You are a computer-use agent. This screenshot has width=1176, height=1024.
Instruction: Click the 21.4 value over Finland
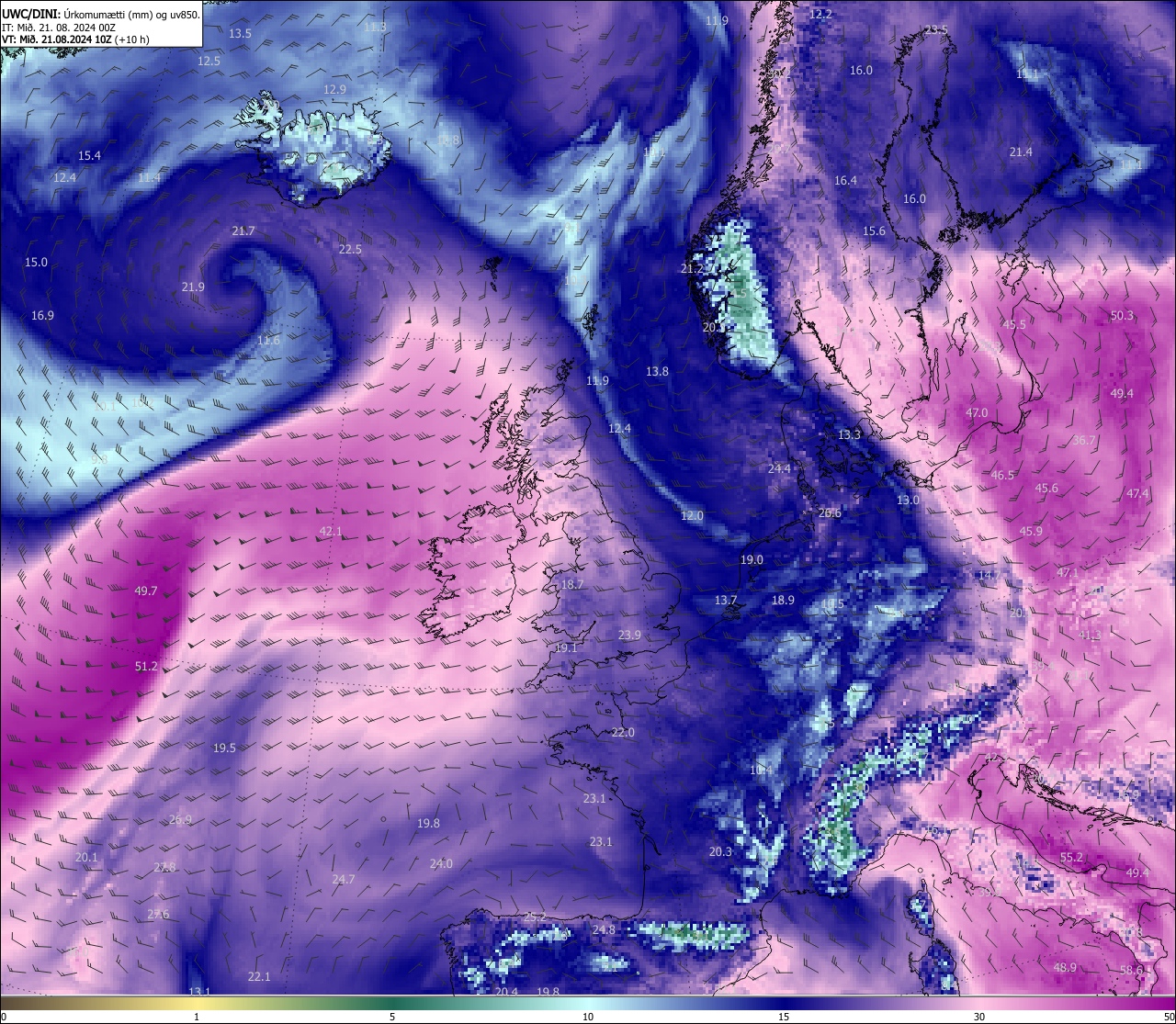pos(1021,152)
